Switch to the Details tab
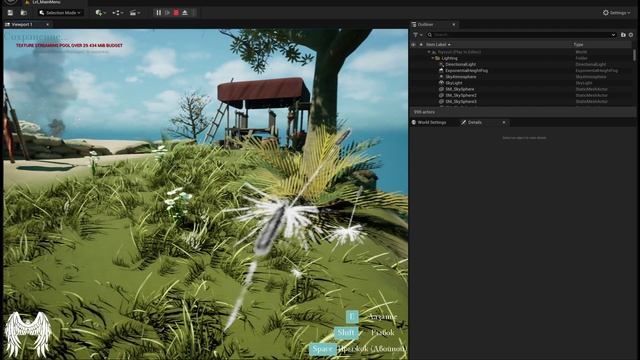Screen dimensions: 640x360 click(x=471, y=122)
